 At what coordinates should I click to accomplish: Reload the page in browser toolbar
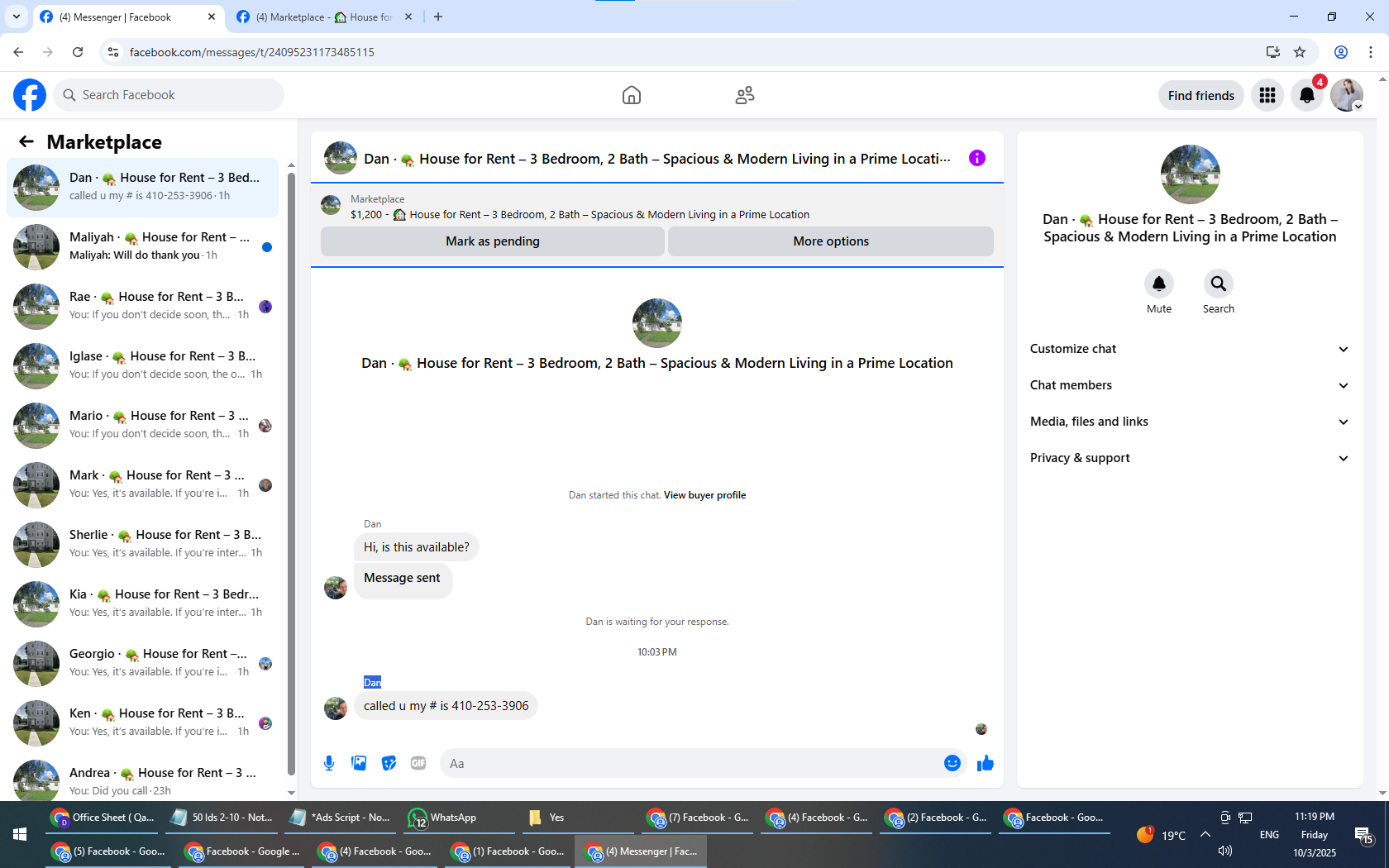tap(78, 52)
